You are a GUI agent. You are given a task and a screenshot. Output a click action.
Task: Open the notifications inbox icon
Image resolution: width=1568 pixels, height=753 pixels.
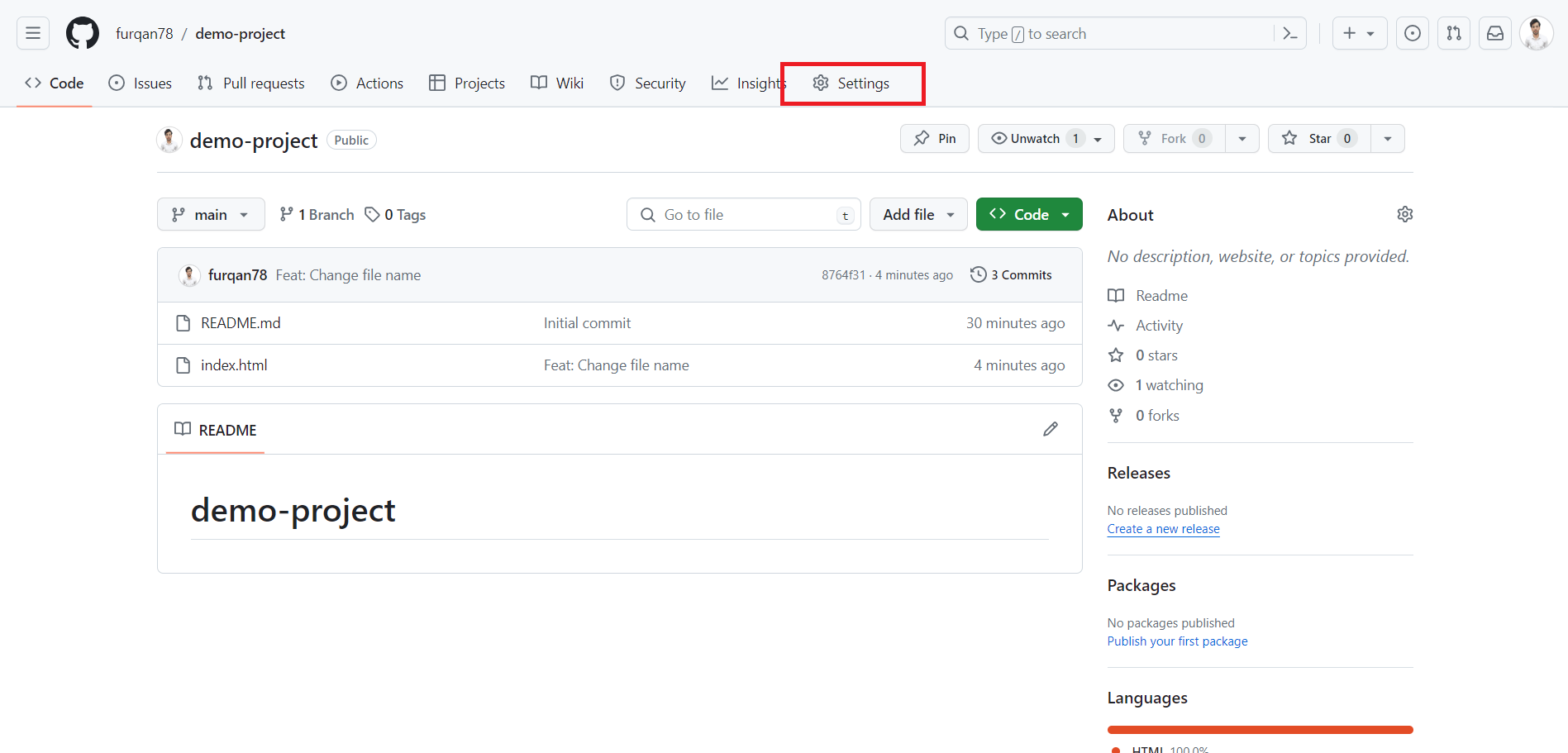(x=1495, y=33)
